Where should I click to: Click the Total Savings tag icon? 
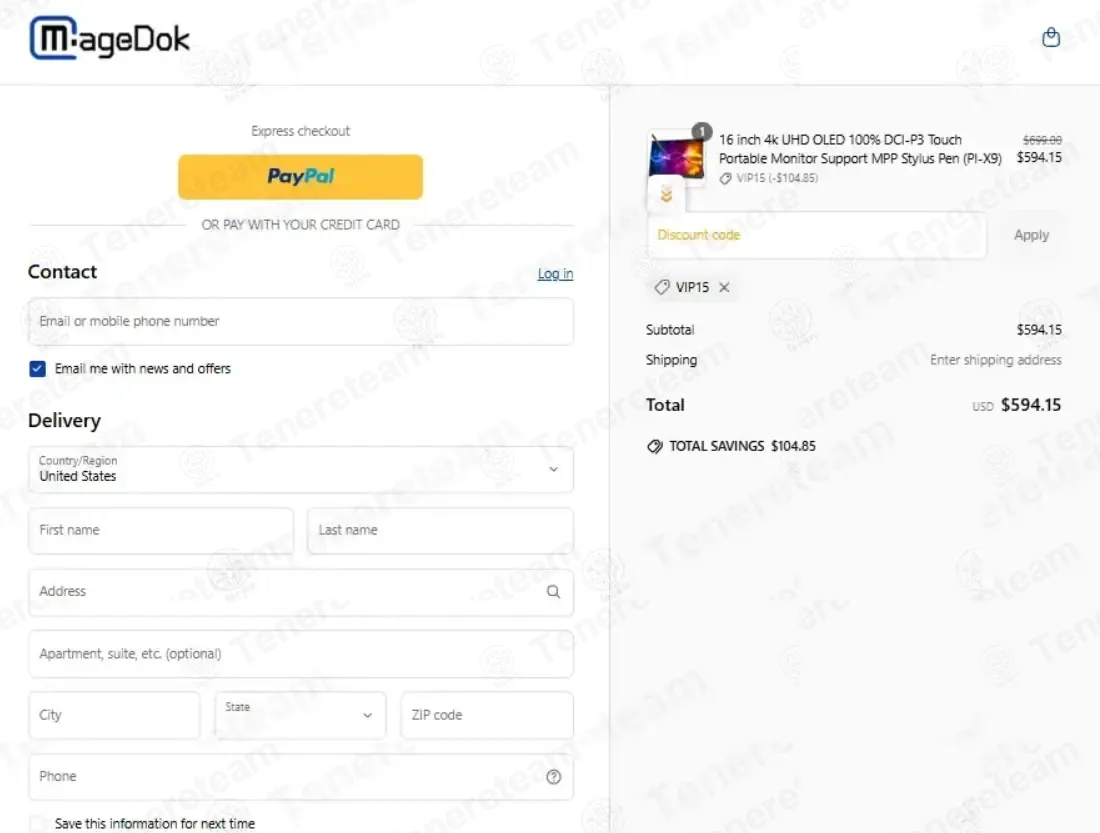coord(655,446)
